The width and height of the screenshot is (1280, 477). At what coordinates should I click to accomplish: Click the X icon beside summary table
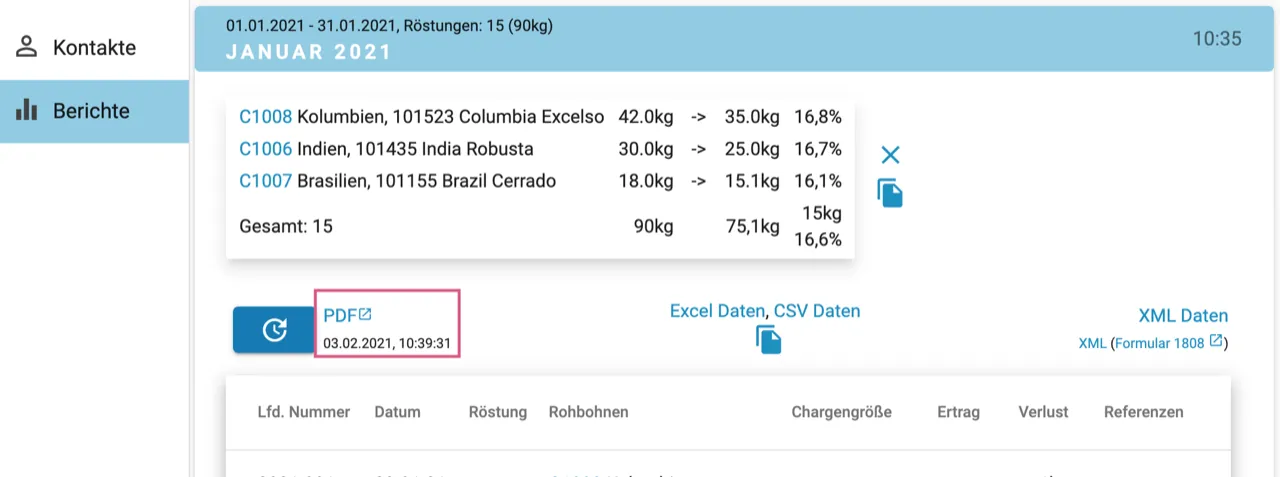pos(890,155)
